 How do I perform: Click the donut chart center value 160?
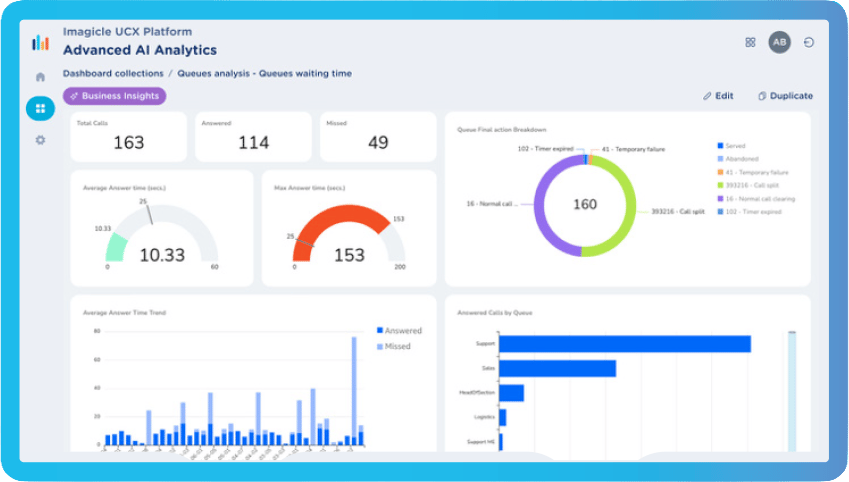pyautogui.click(x=585, y=204)
